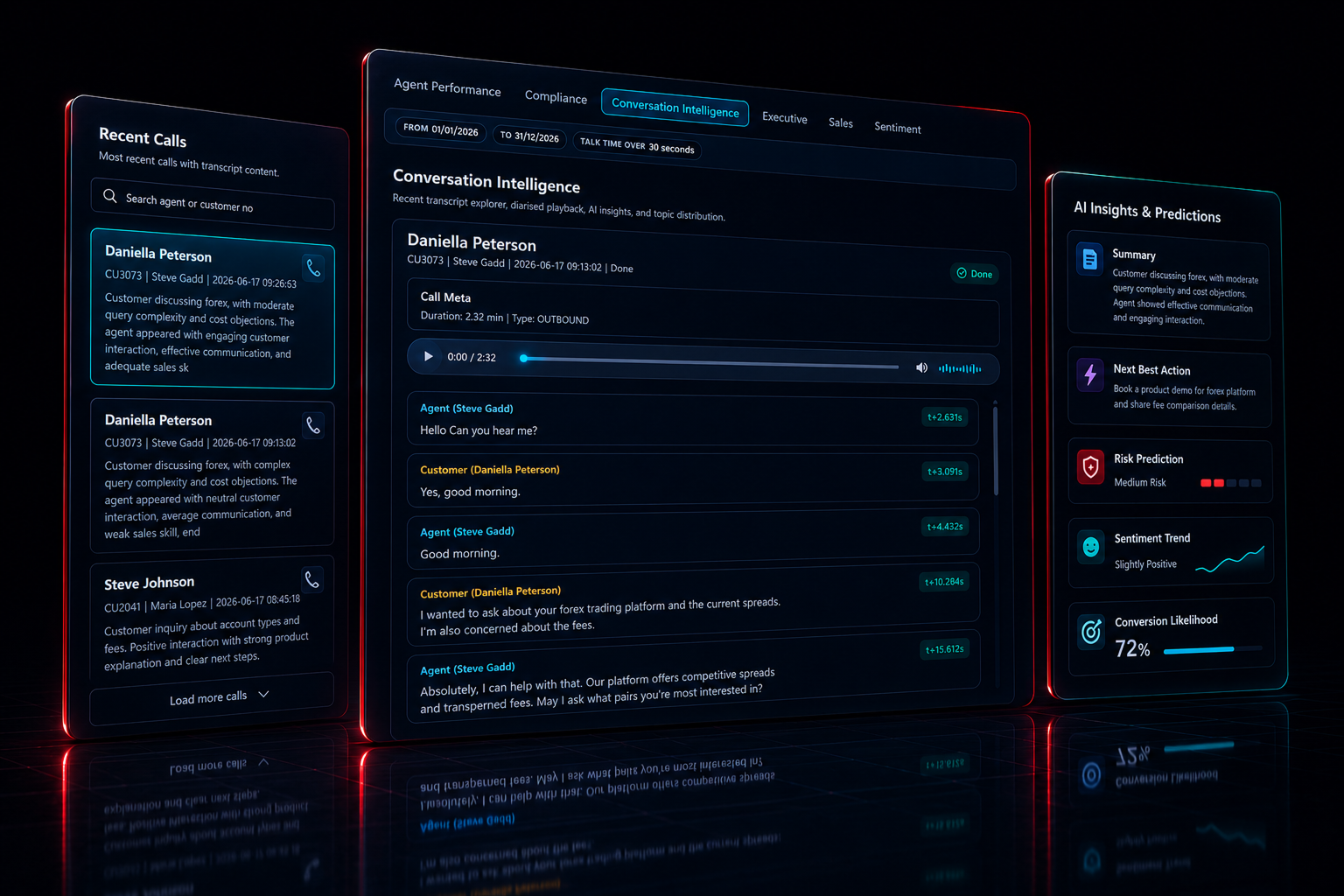
Task: Click the Done status badge
Action: (x=975, y=274)
